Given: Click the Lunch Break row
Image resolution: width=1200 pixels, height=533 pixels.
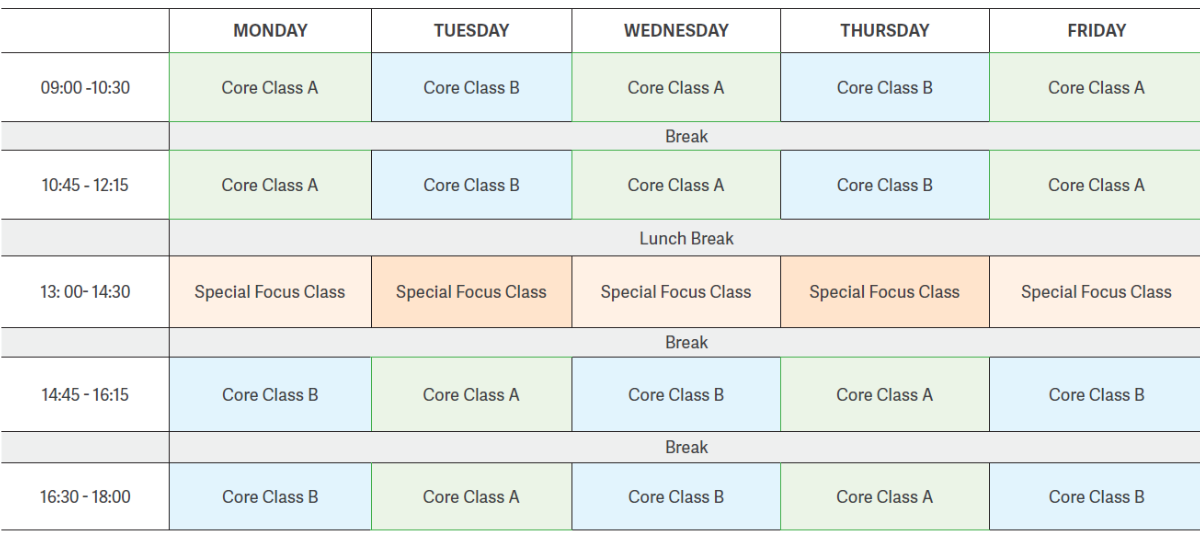Looking at the screenshot, I should 685,238.
